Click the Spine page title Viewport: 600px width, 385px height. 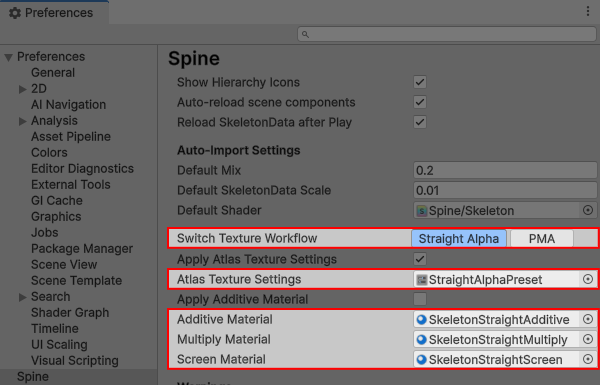coord(194,59)
